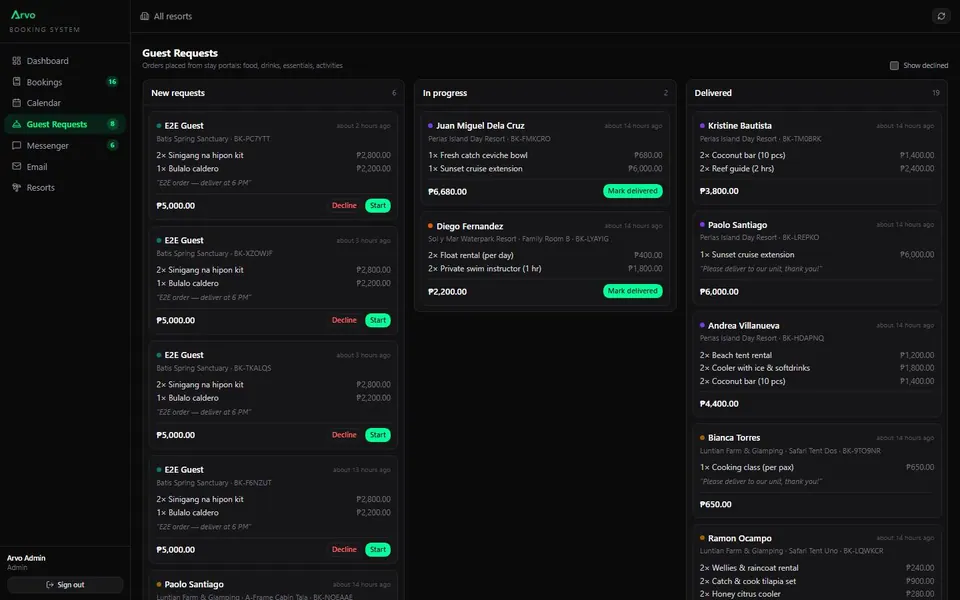The width and height of the screenshot is (960, 600).
Task: Open Dashboard from the sidebar
Action: [x=65, y=61]
